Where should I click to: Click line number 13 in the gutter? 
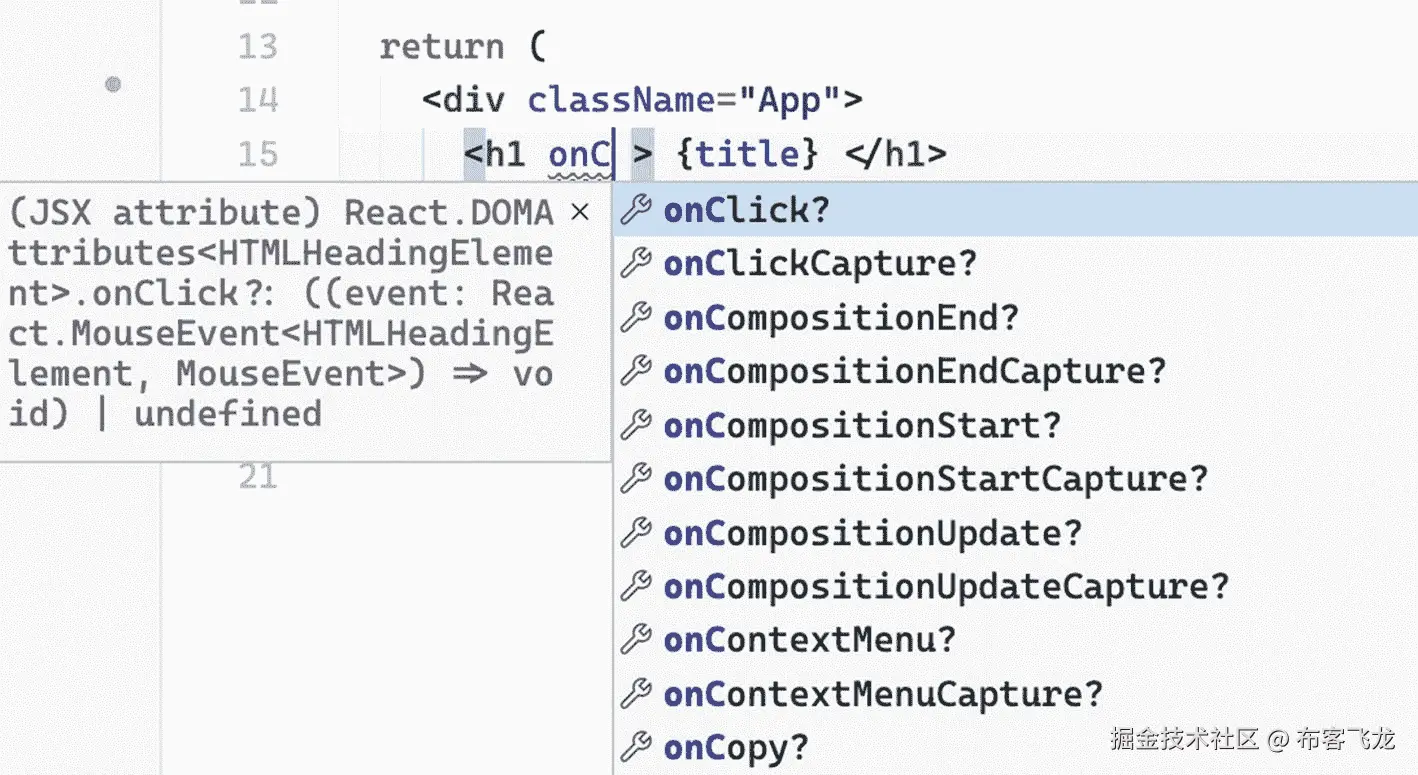tap(258, 47)
